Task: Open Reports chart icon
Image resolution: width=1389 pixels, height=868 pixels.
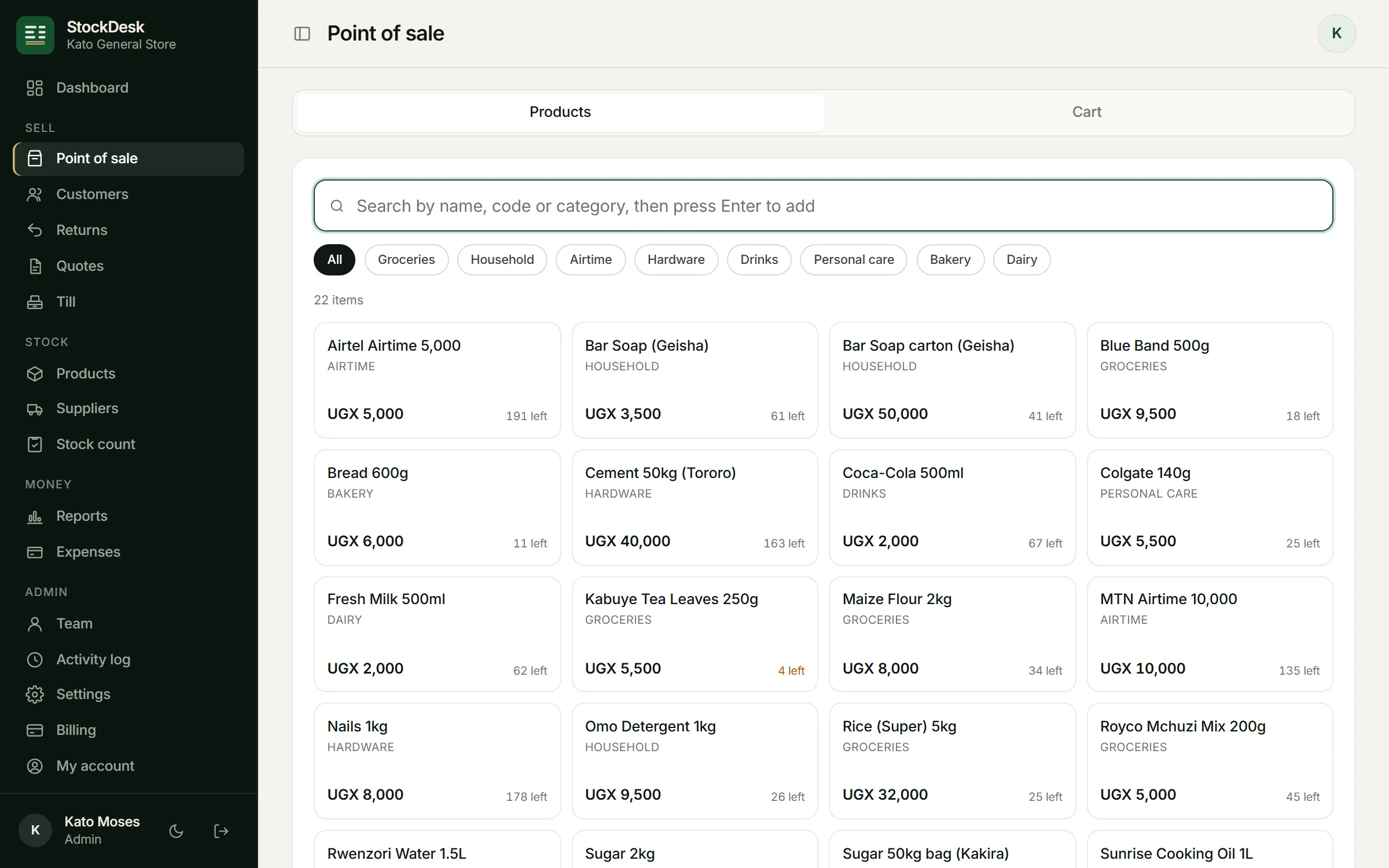Action: point(35,516)
